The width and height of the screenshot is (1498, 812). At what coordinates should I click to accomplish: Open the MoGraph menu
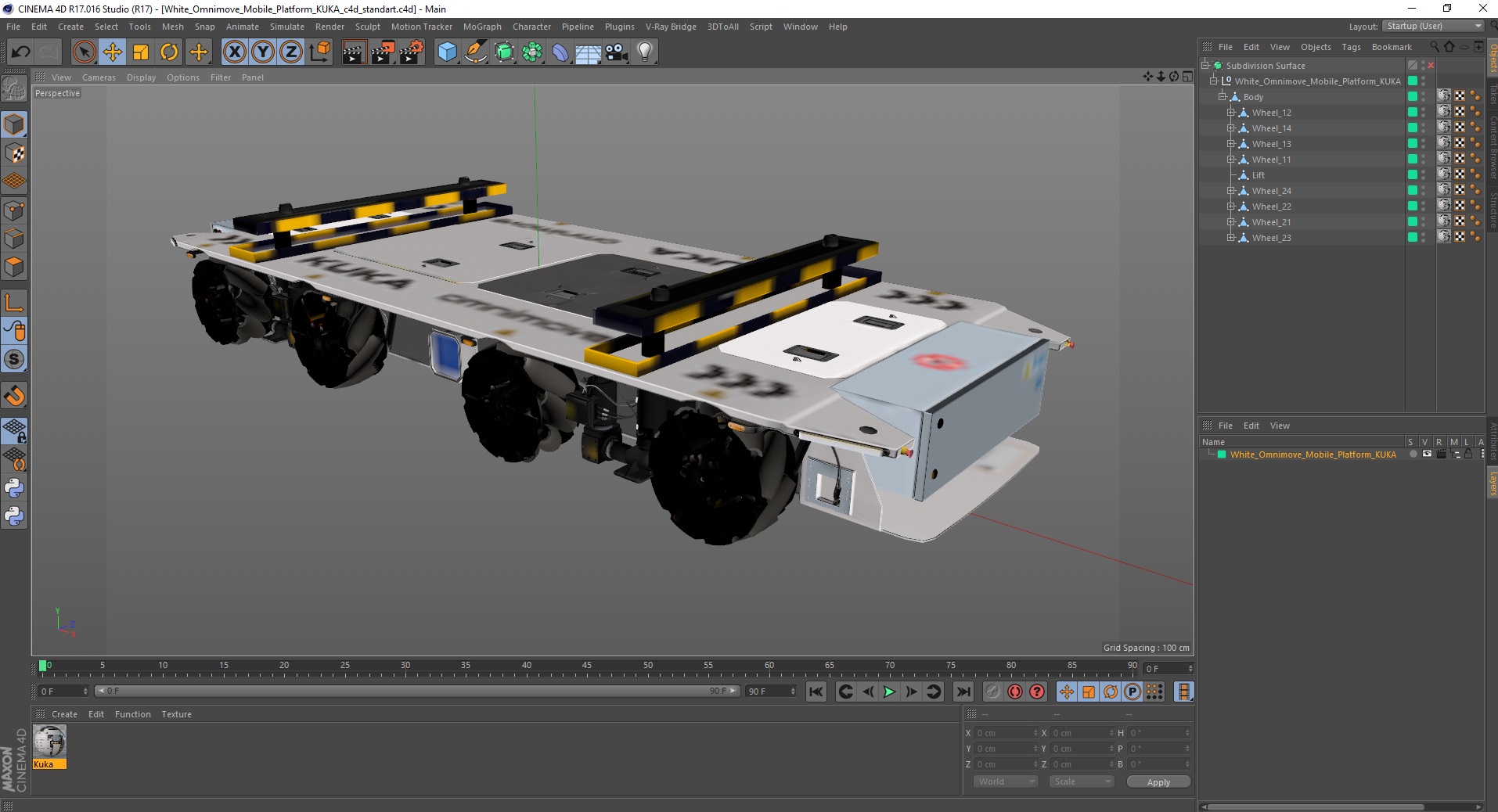pos(482,27)
